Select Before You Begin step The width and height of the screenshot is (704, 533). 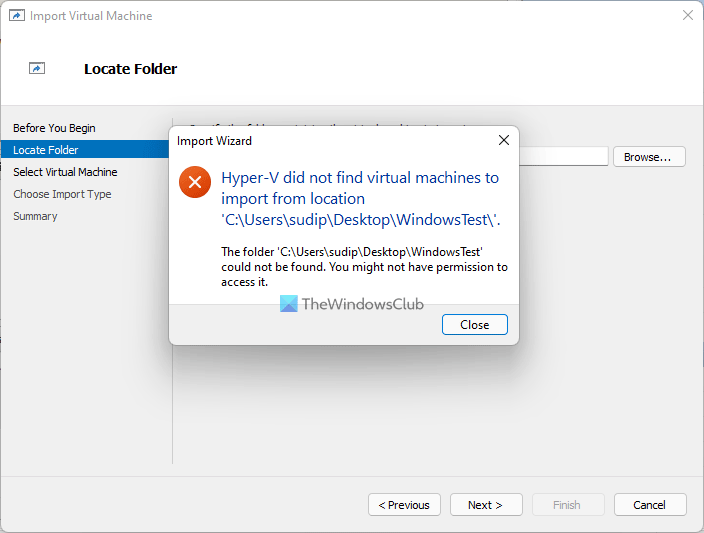(54, 128)
